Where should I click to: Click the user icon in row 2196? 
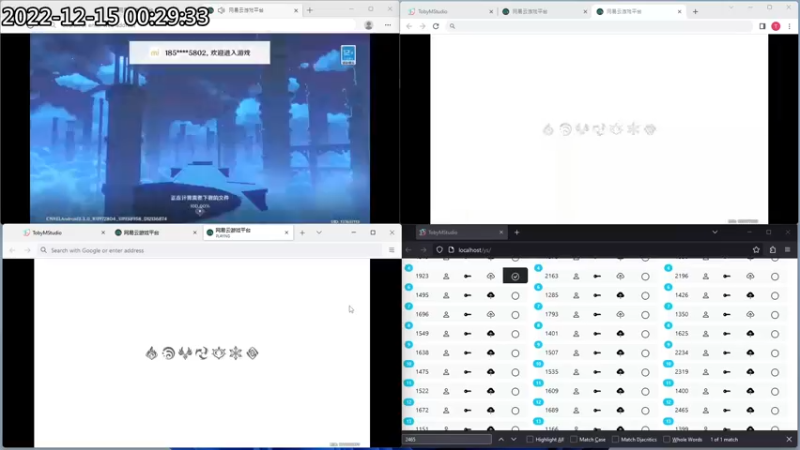coord(706,276)
